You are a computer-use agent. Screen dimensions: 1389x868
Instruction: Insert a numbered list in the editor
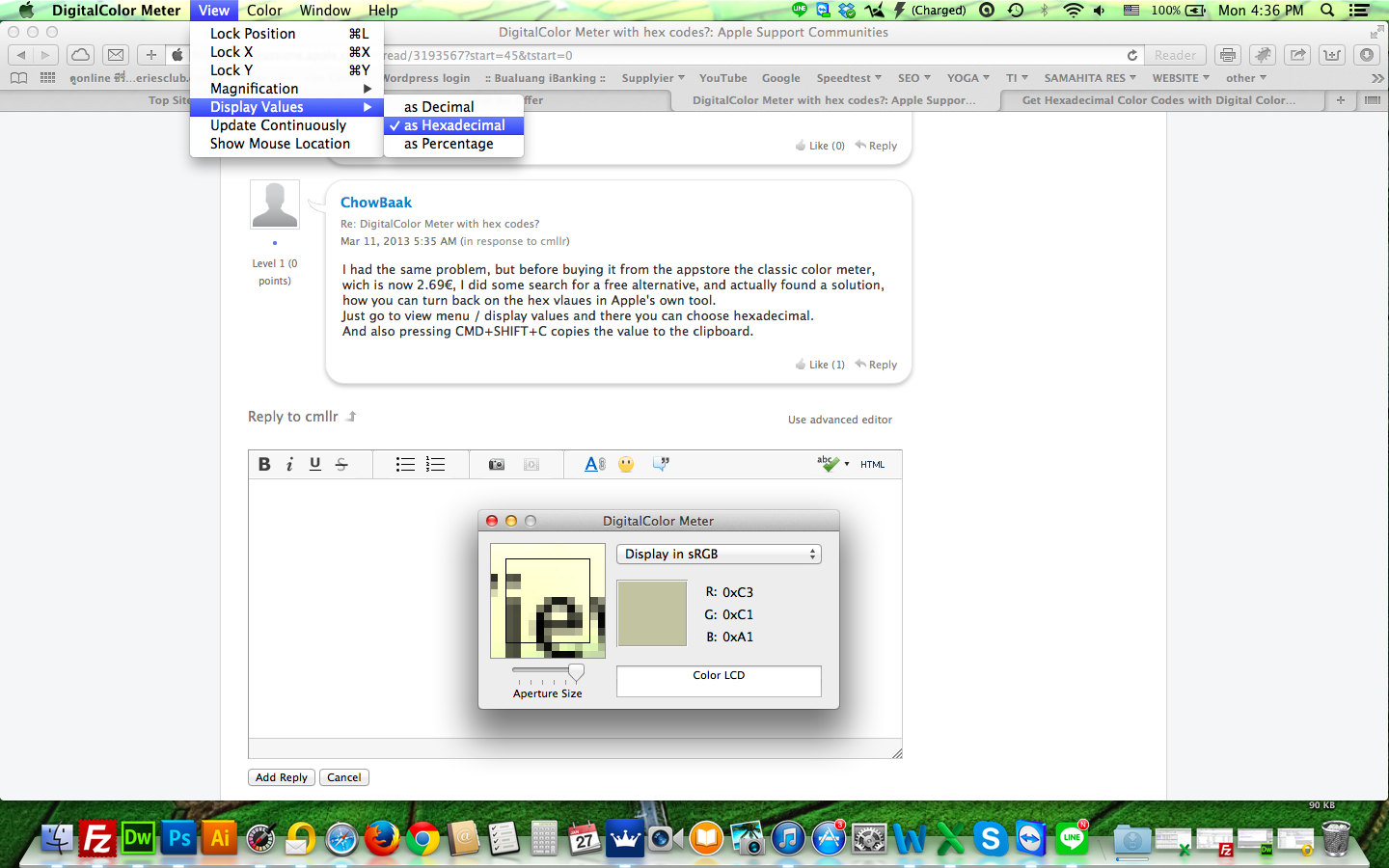coord(436,464)
